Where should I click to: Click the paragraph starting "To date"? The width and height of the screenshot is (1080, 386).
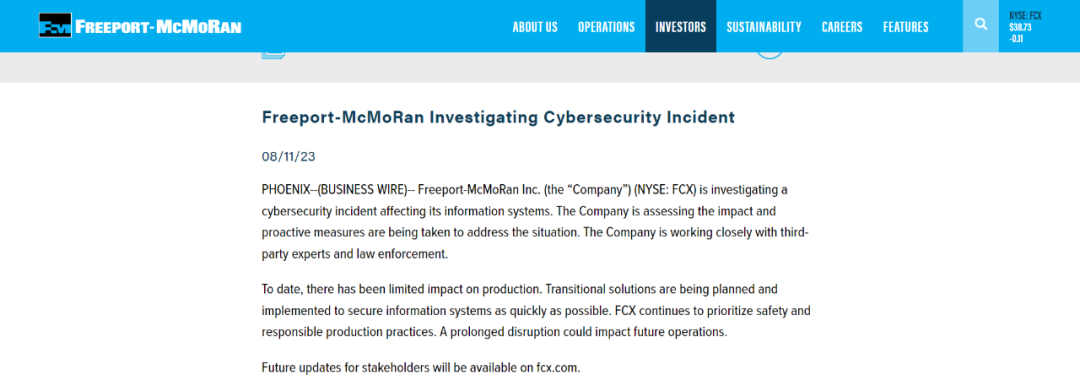[x=536, y=310]
